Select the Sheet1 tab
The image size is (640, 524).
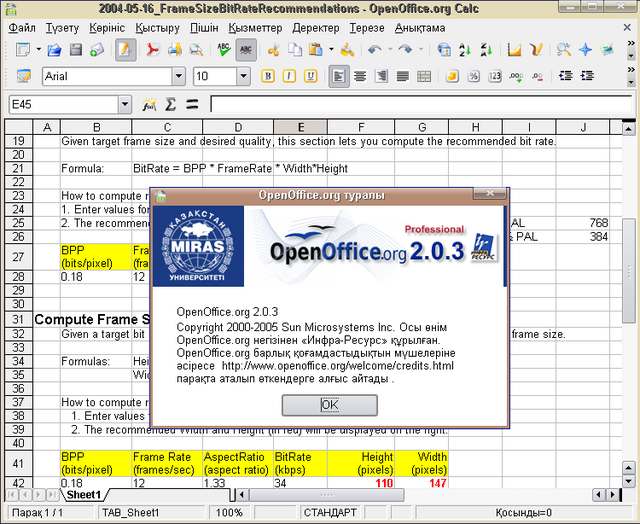tap(84, 495)
